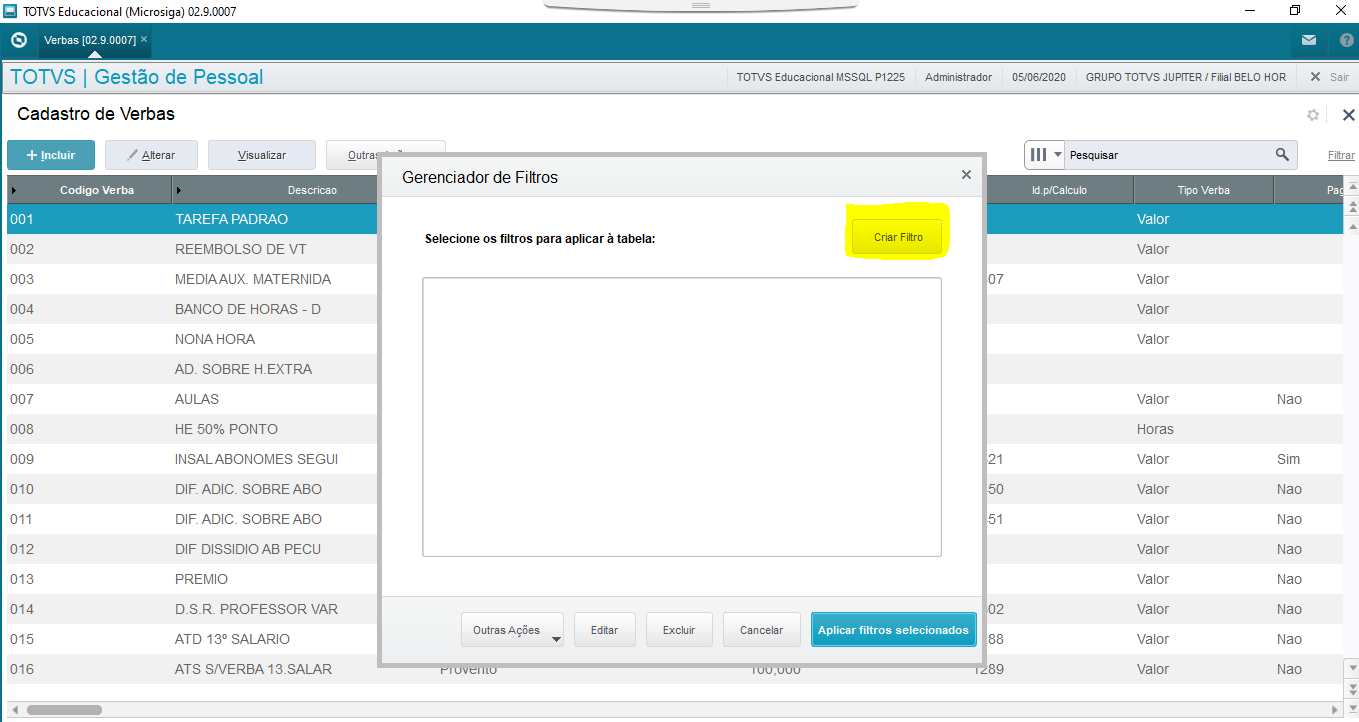Restore down the application window
This screenshot has width=1359, height=722.
coord(1295,10)
